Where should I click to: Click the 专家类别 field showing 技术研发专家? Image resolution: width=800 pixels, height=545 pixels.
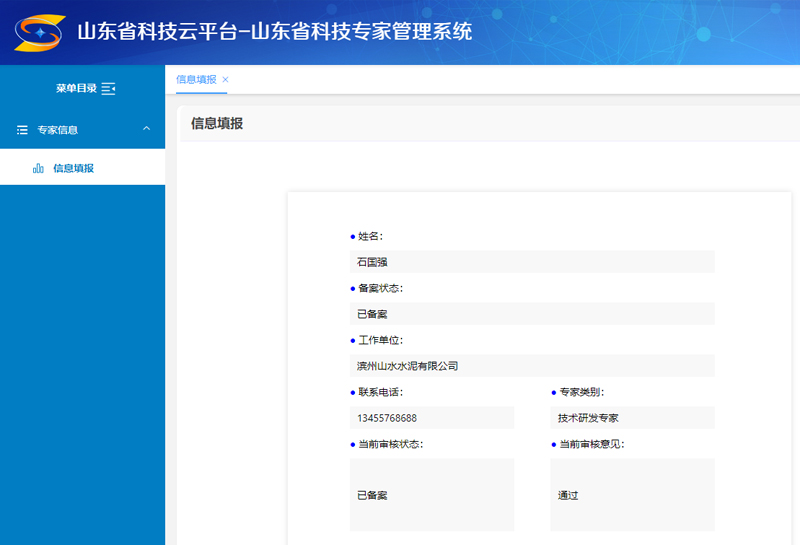(632, 418)
